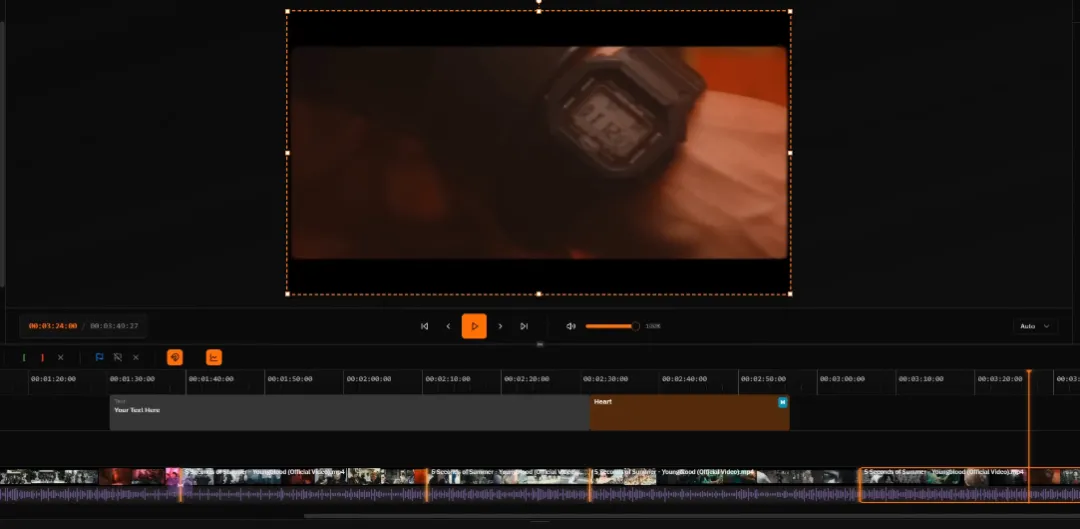Image resolution: width=1080 pixels, height=529 pixels.
Task: Click the panel divider grip below player
Action: click(x=540, y=344)
